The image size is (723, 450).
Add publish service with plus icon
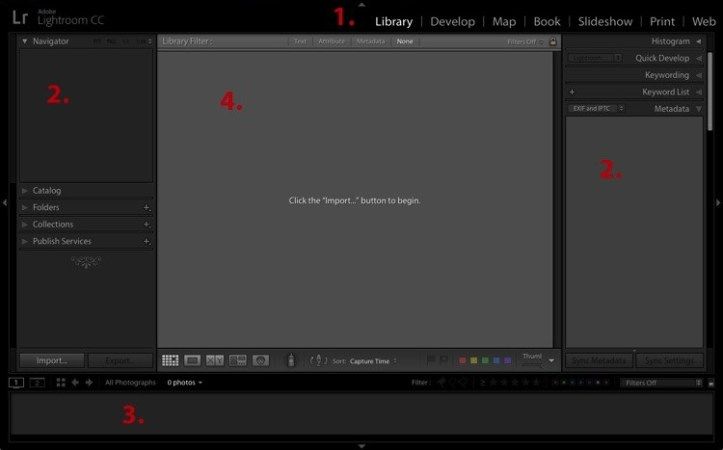click(146, 241)
